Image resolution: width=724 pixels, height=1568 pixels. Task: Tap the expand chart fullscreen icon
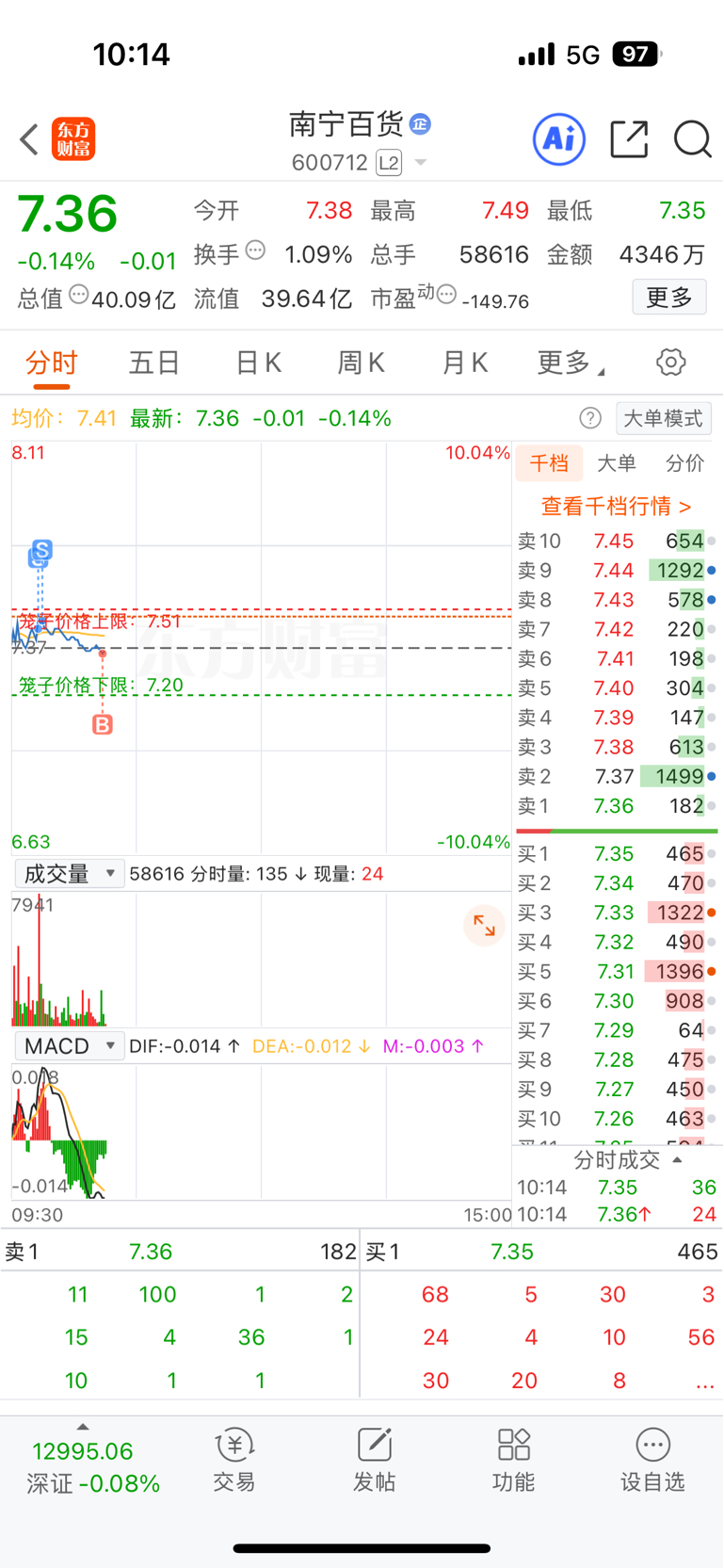pyautogui.click(x=484, y=926)
